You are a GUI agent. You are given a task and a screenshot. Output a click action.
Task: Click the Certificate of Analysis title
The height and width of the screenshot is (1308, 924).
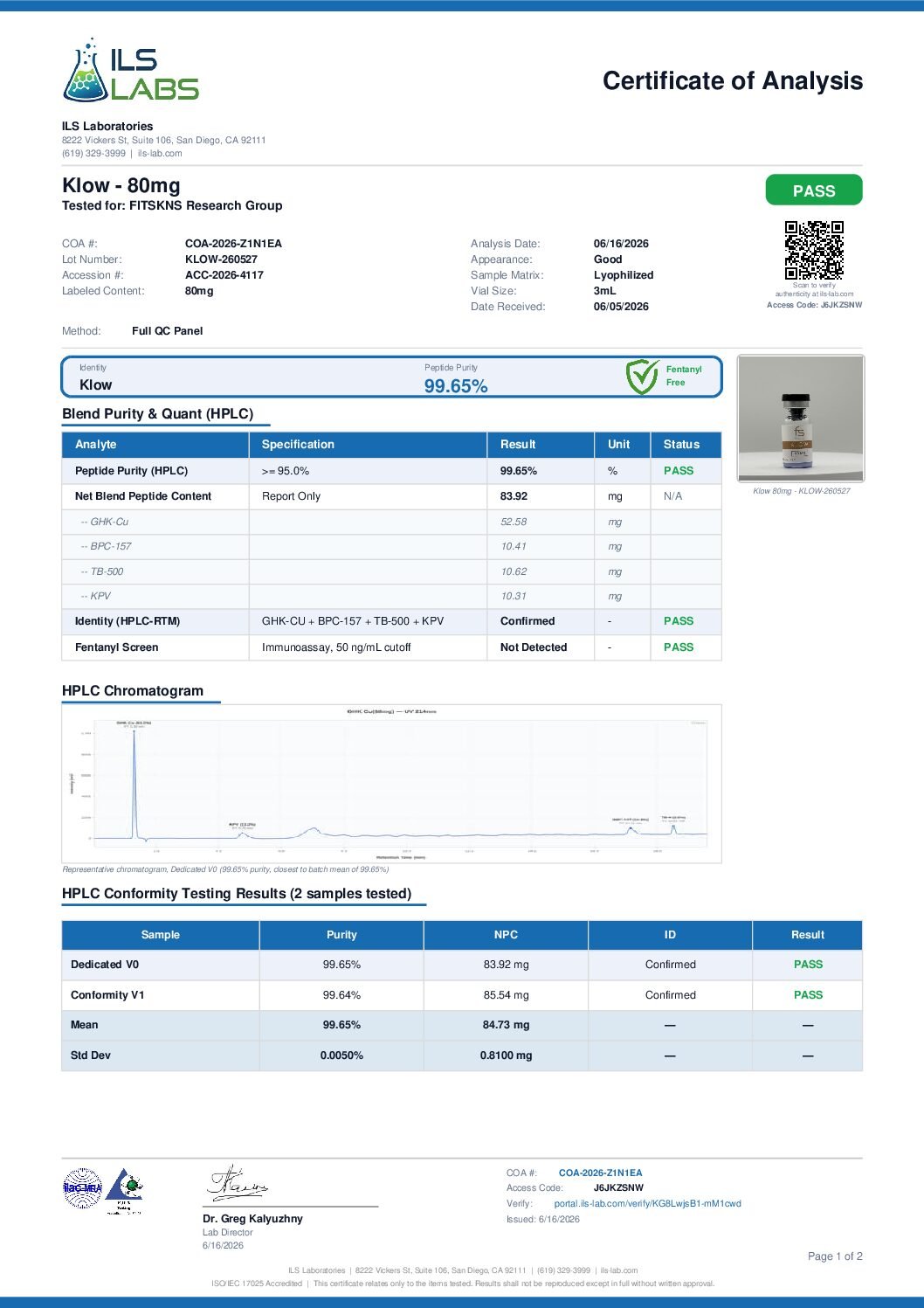click(x=733, y=80)
